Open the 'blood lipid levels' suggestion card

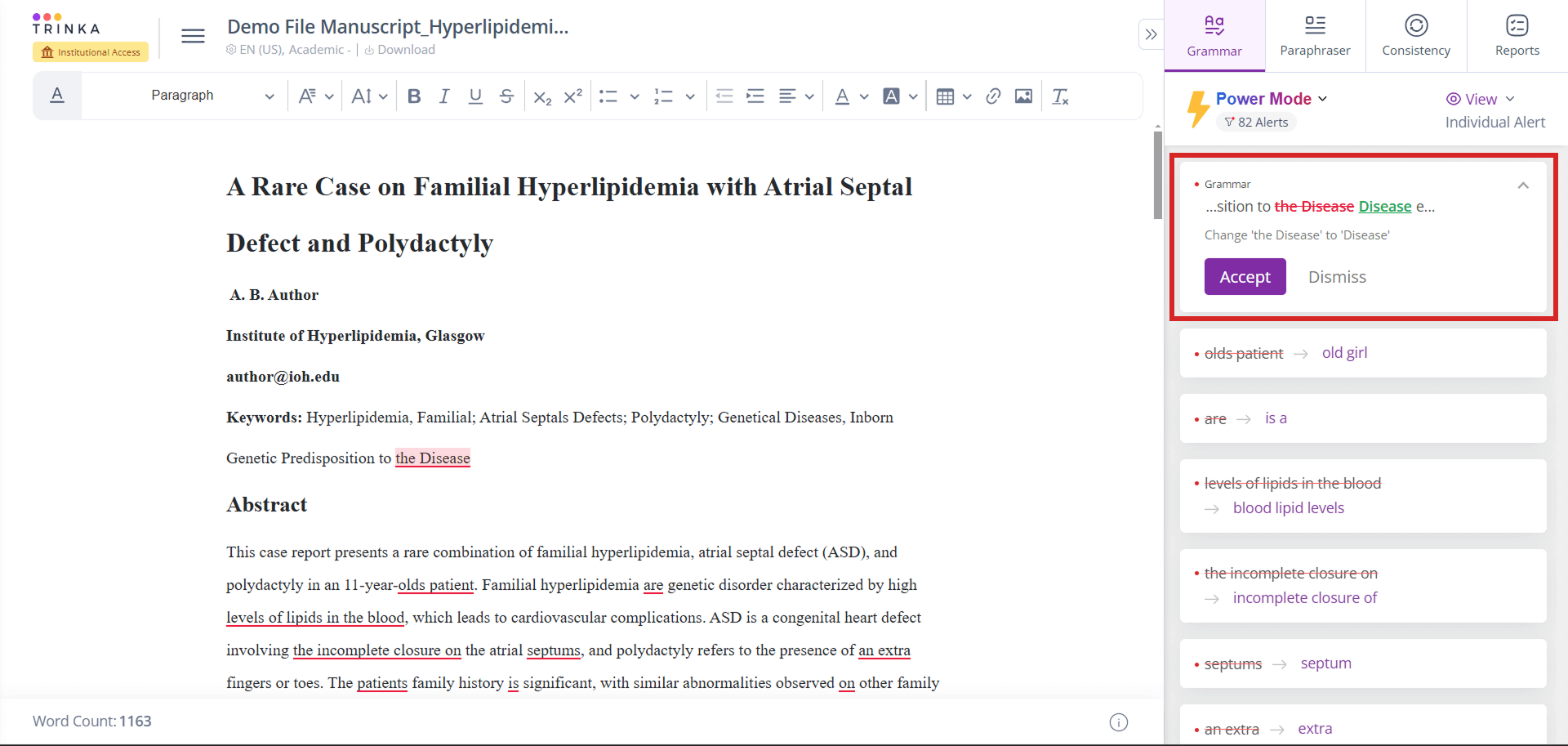click(1363, 496)
